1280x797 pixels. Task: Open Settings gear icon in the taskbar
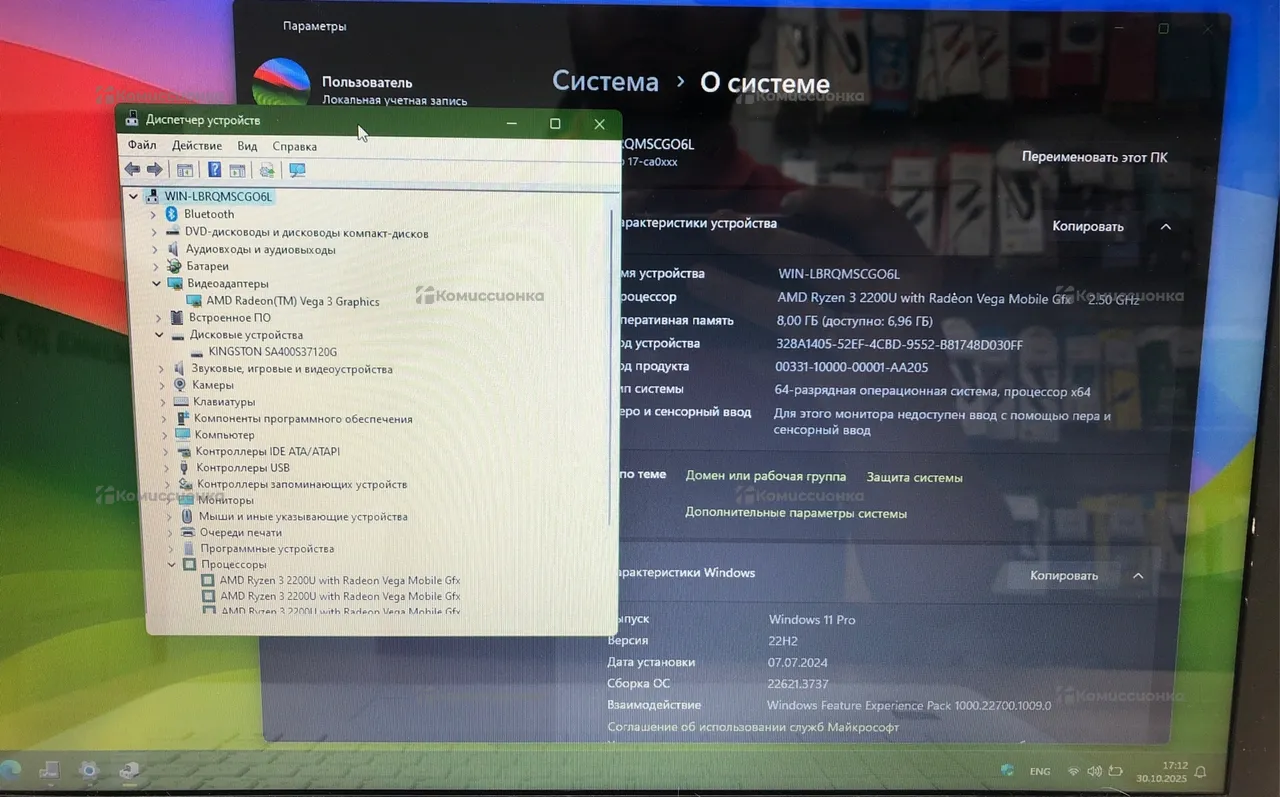click(89, 770)
